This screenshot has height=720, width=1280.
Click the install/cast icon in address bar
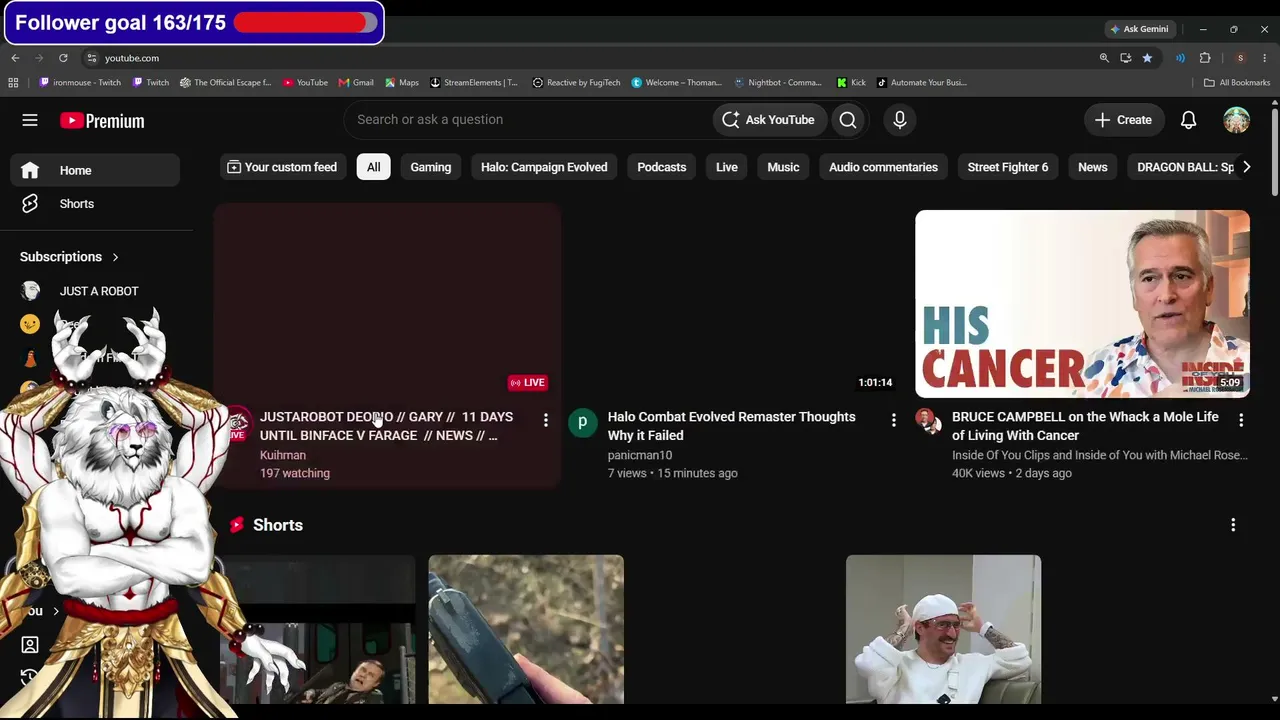1125,58
